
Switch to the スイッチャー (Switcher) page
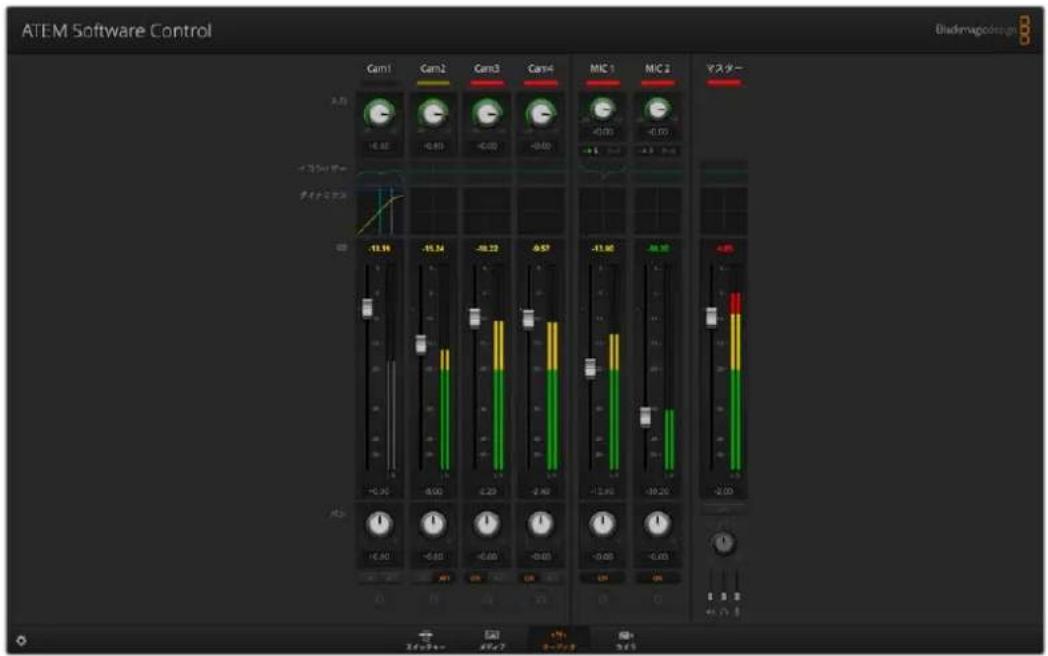coord(425,640)
